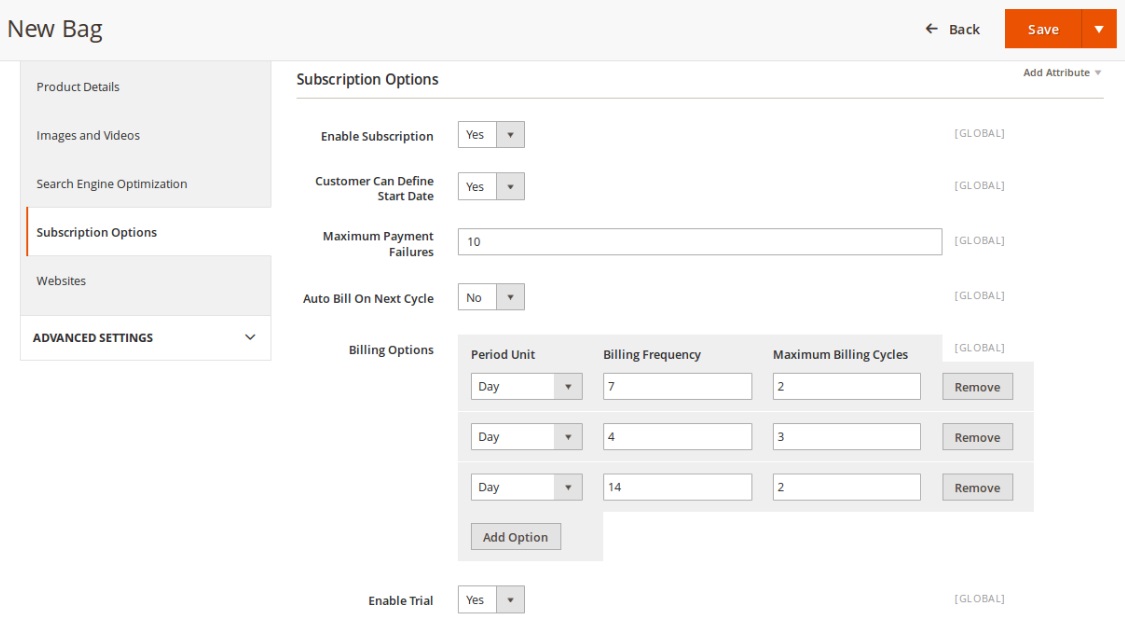This screenshot has height=617, width=1125.
Task: Switch to Images and Videos tab
Action: [x=146, y=135]
